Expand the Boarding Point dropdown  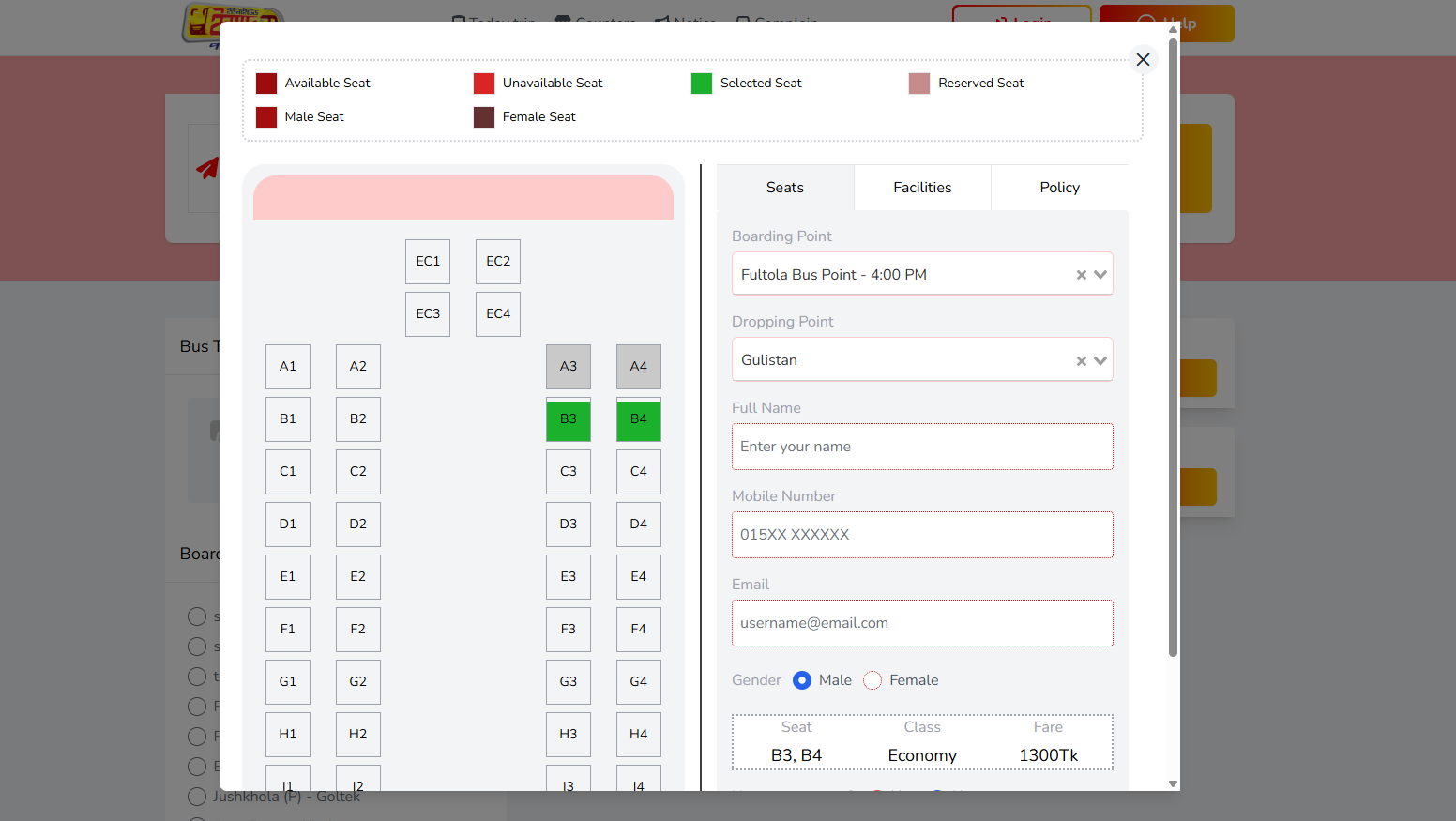(1100, 273)
